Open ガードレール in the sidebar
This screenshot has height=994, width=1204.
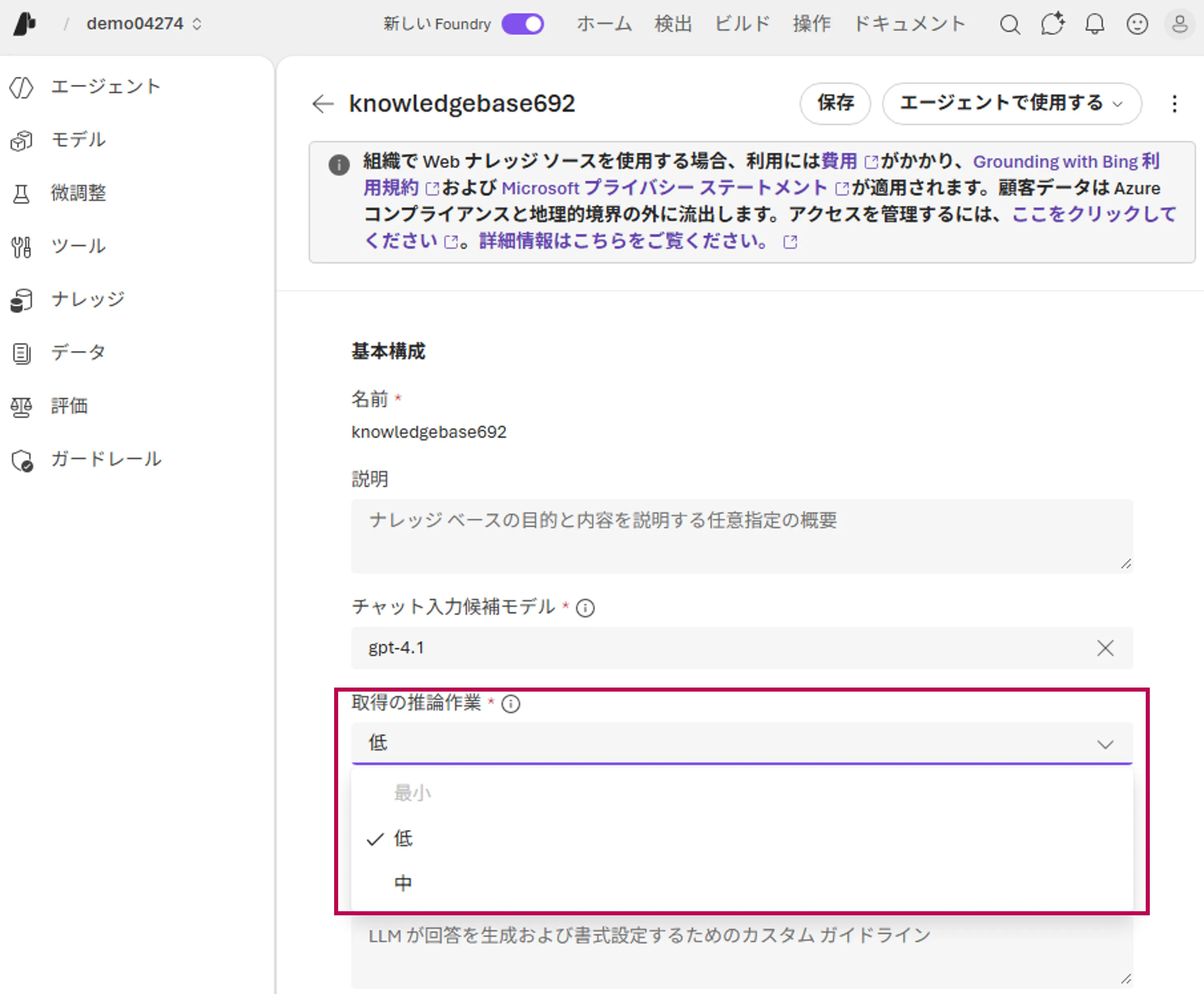click(x=106, y=459)
